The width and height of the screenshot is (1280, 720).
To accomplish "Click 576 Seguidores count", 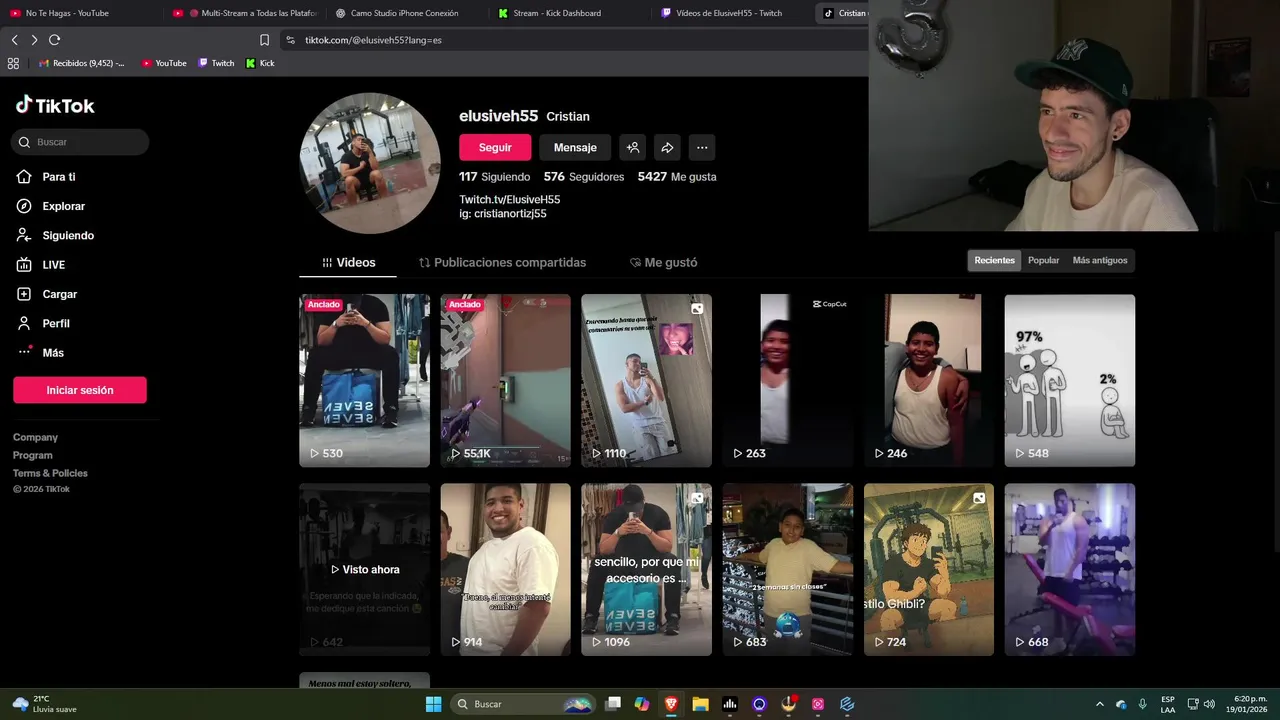I will point(584,177).
